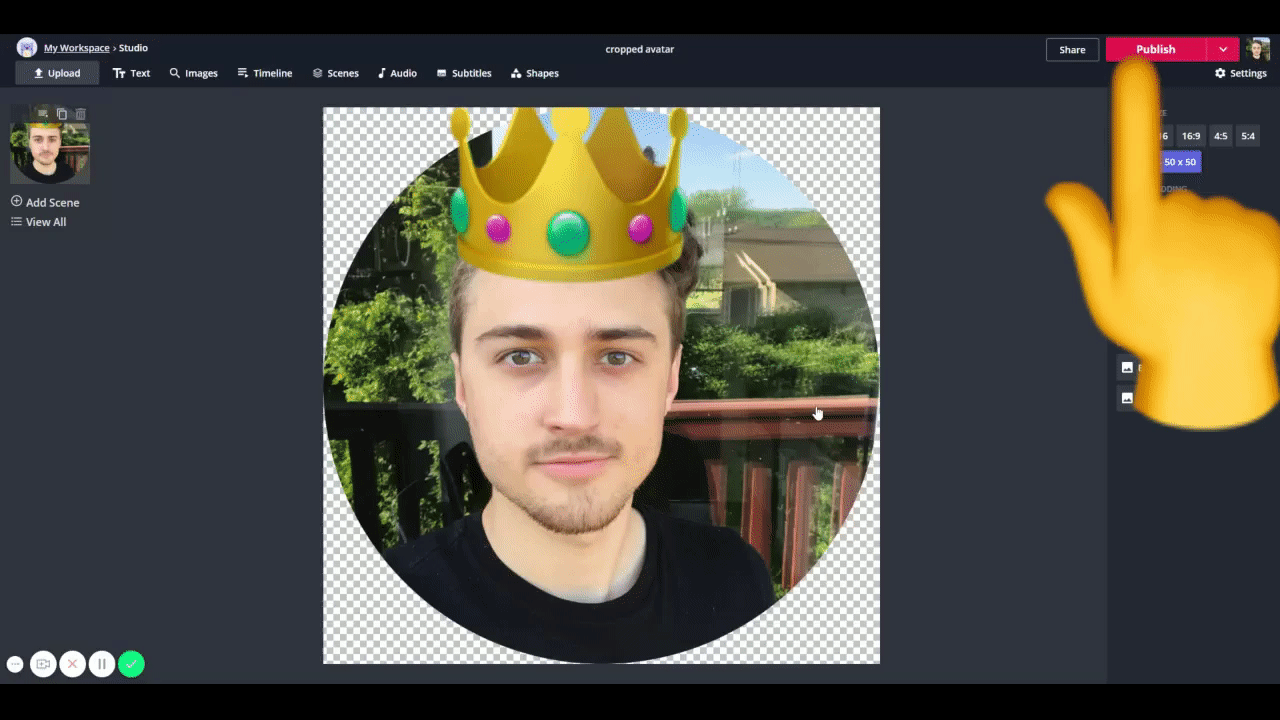Click the recorder camera button
The width and height of the screenshot is (1280, 720).
pos(43,664)
